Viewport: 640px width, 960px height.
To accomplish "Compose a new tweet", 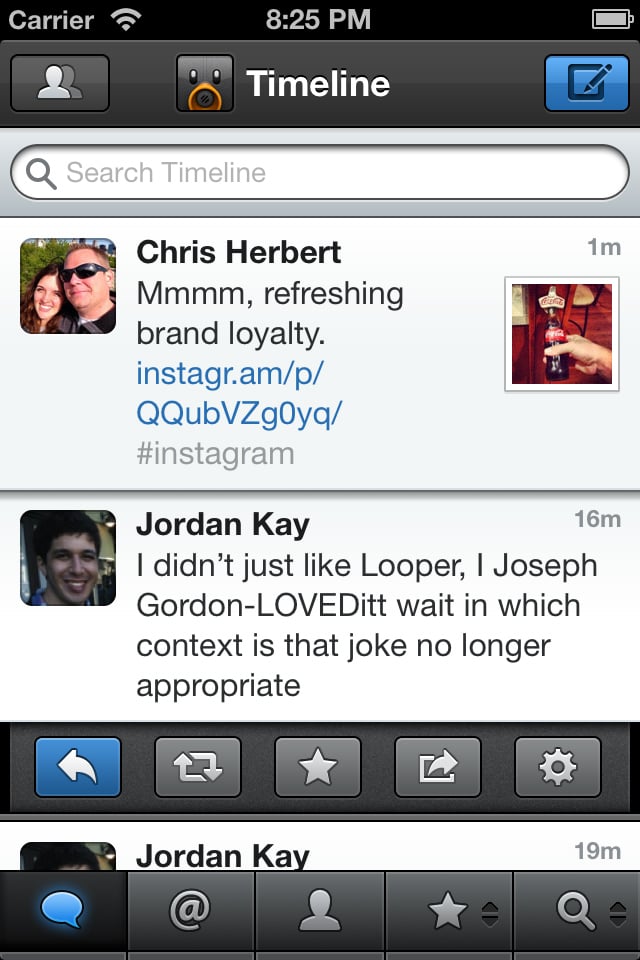I will 587,83.
